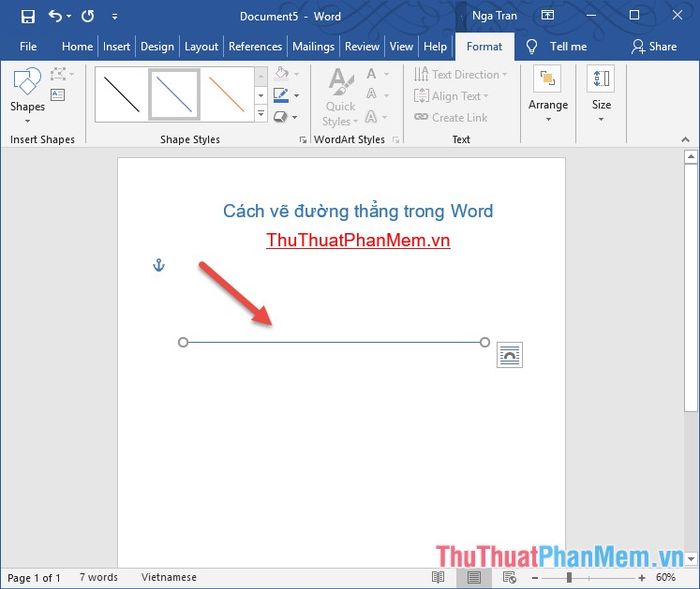
Task: Undo the last action
Action: coord(55,17)
